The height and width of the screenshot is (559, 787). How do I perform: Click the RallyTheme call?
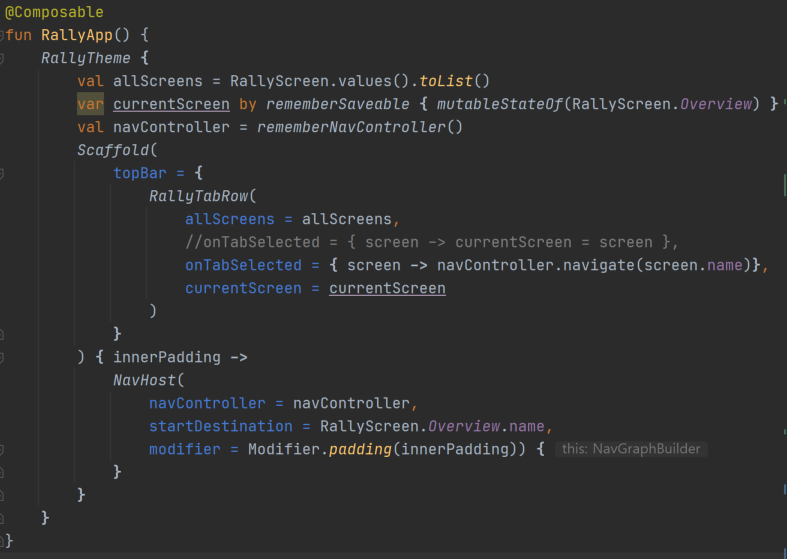86,58
